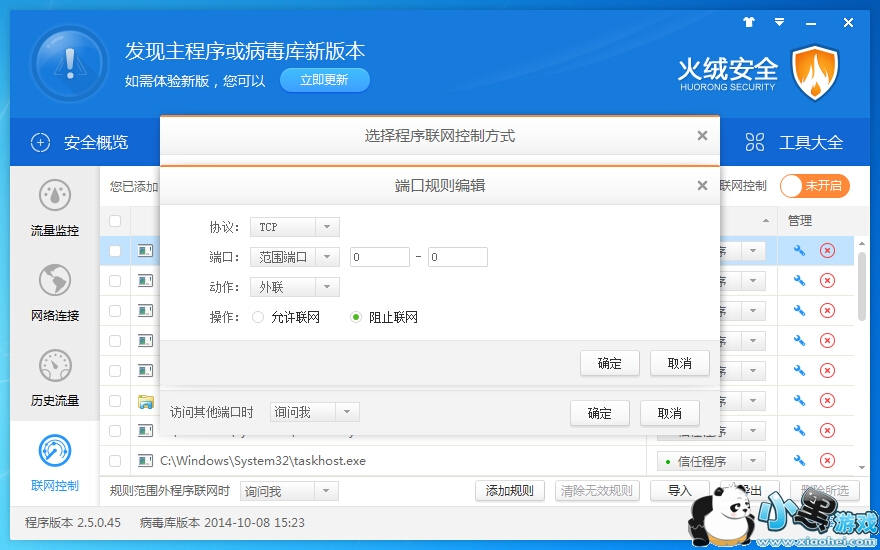Click red delete icon in row just above taskhost.exe
This screenshot has width=880, height=550.
[827, 430]
